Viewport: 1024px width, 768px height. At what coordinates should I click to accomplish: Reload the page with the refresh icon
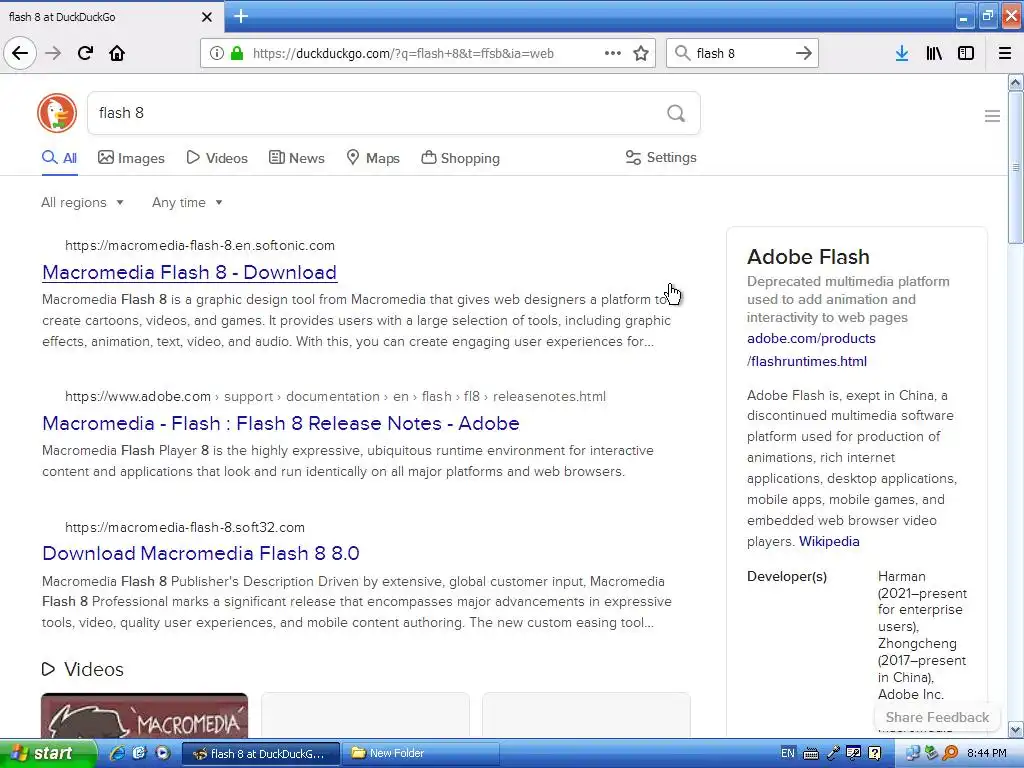click(x=85, y=53)
